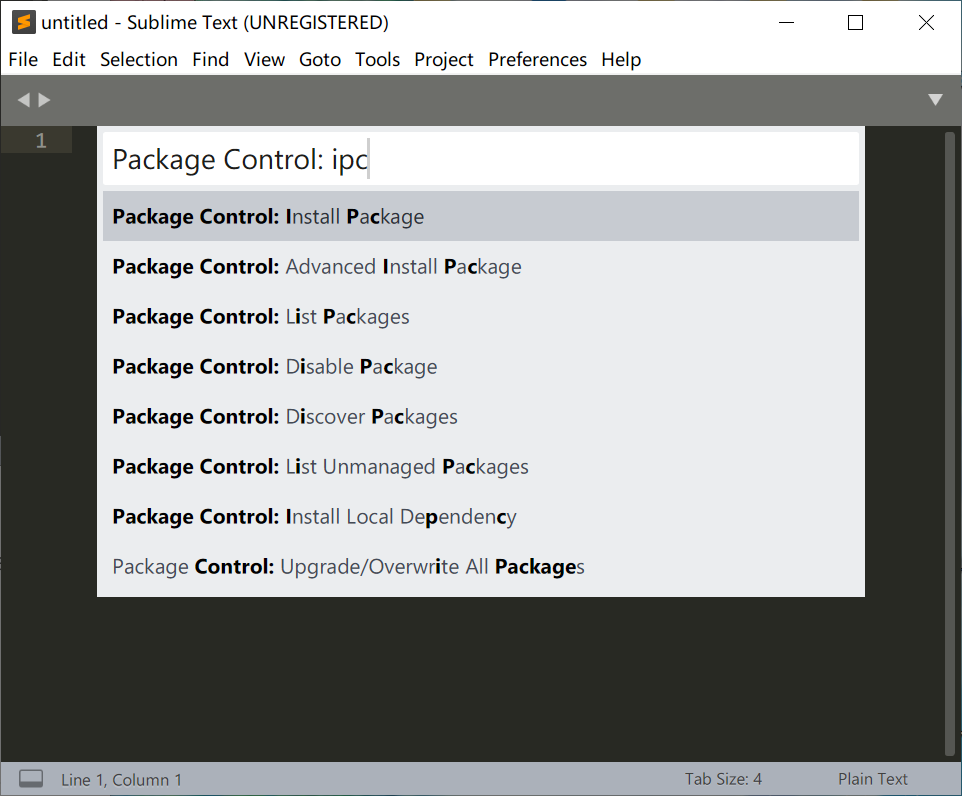Click the overflow triangle on the toolbar
The image size is (962, 796).
(935, 99)
